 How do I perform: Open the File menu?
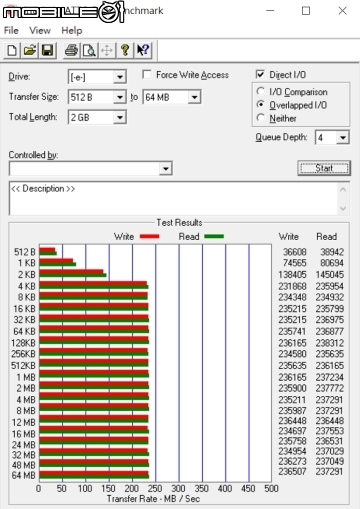coord(11,31)
